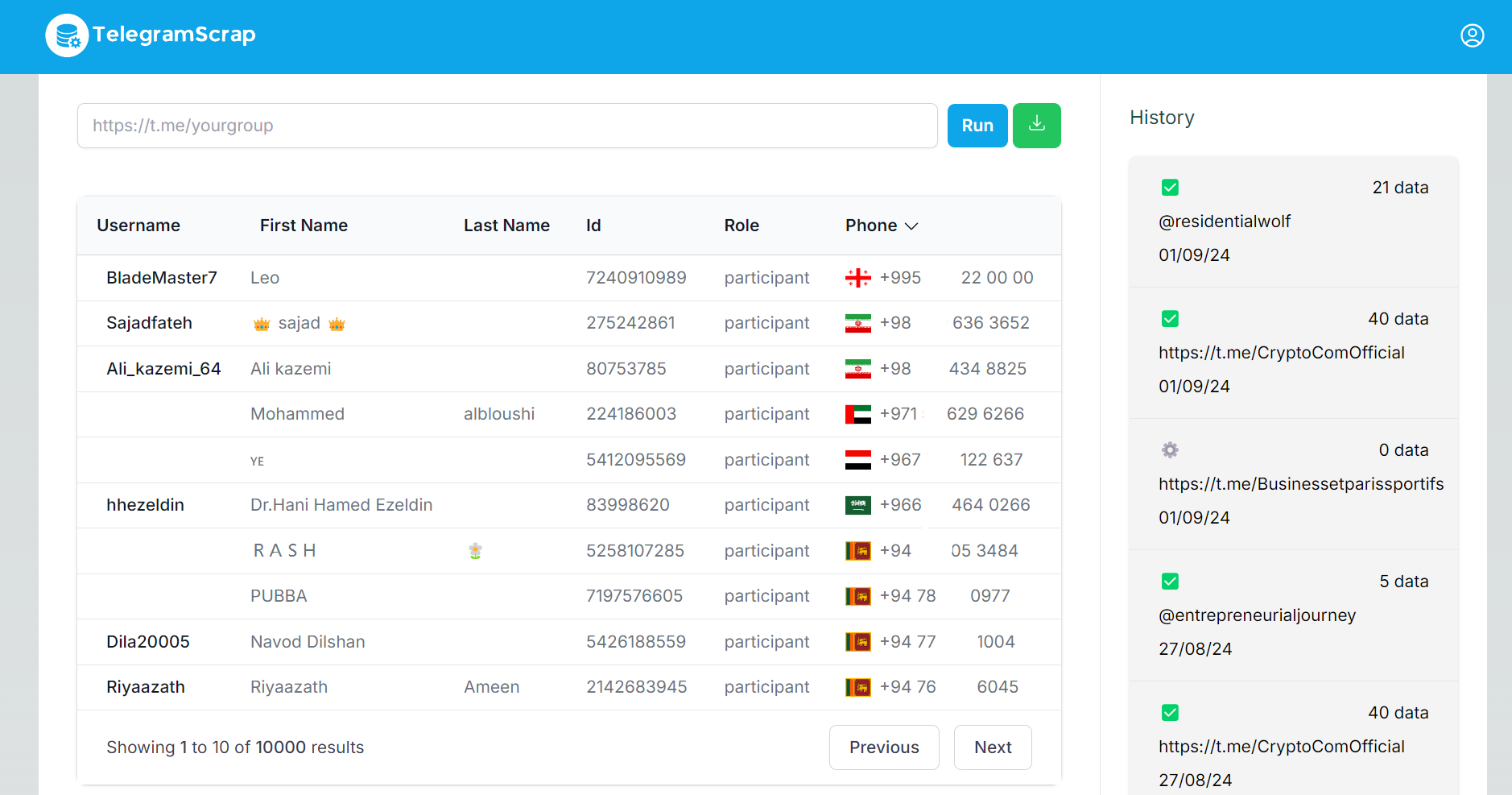The height and width of the screenshot is (795, 1512).
Task: Select username Sajadfateh
Action: (x=149, y=323)
